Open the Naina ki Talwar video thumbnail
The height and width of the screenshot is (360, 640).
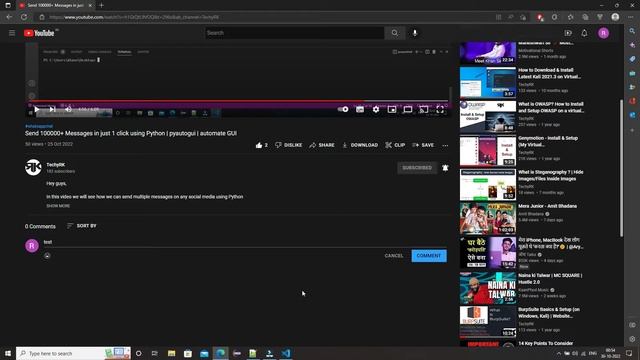pyautogui.click(x=488, y=288)
